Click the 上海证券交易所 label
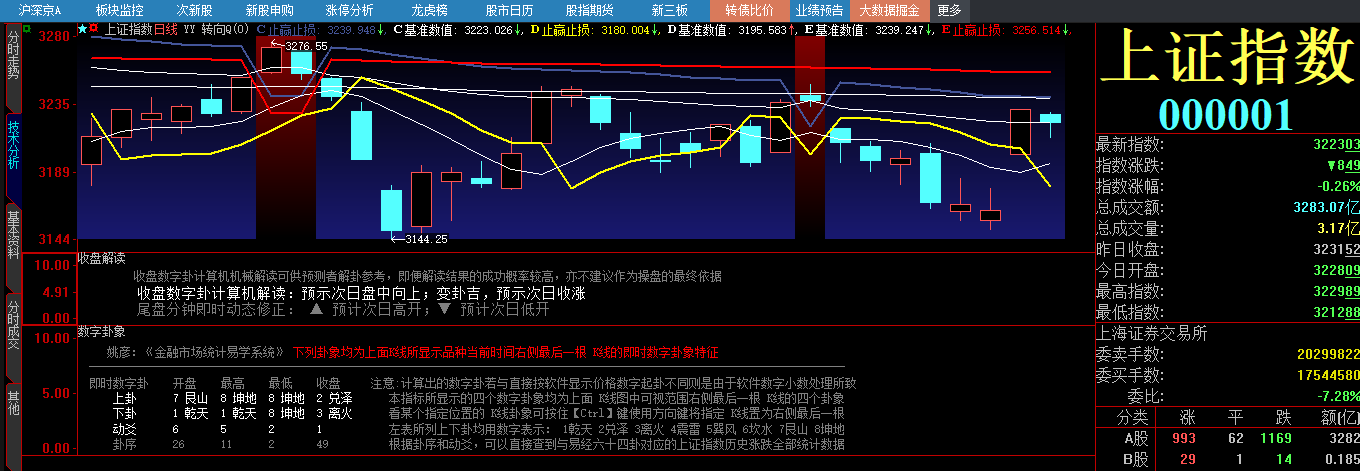The height and width of the screenshot is (471, 1360). click(1152, 333)
